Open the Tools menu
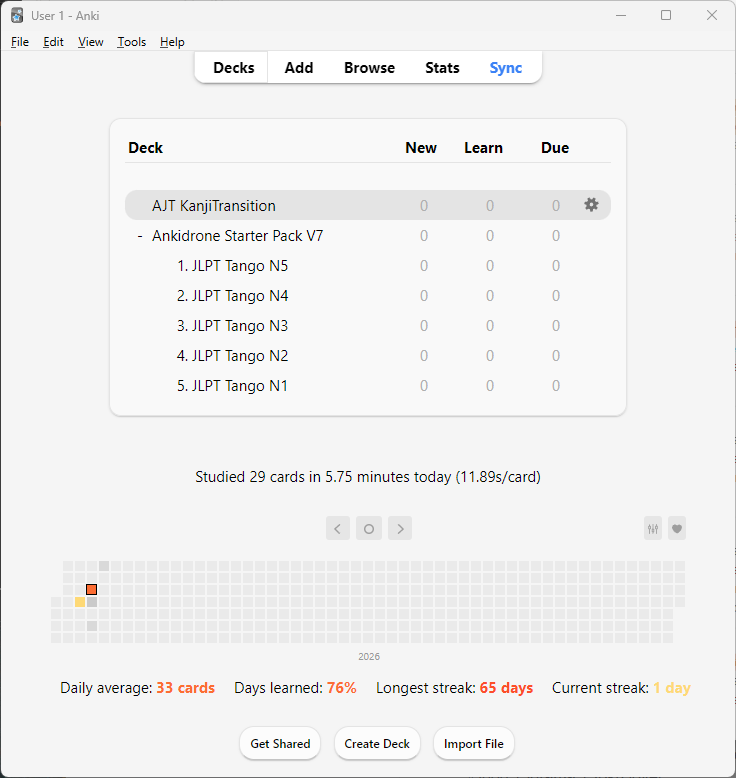 point(132,42)
